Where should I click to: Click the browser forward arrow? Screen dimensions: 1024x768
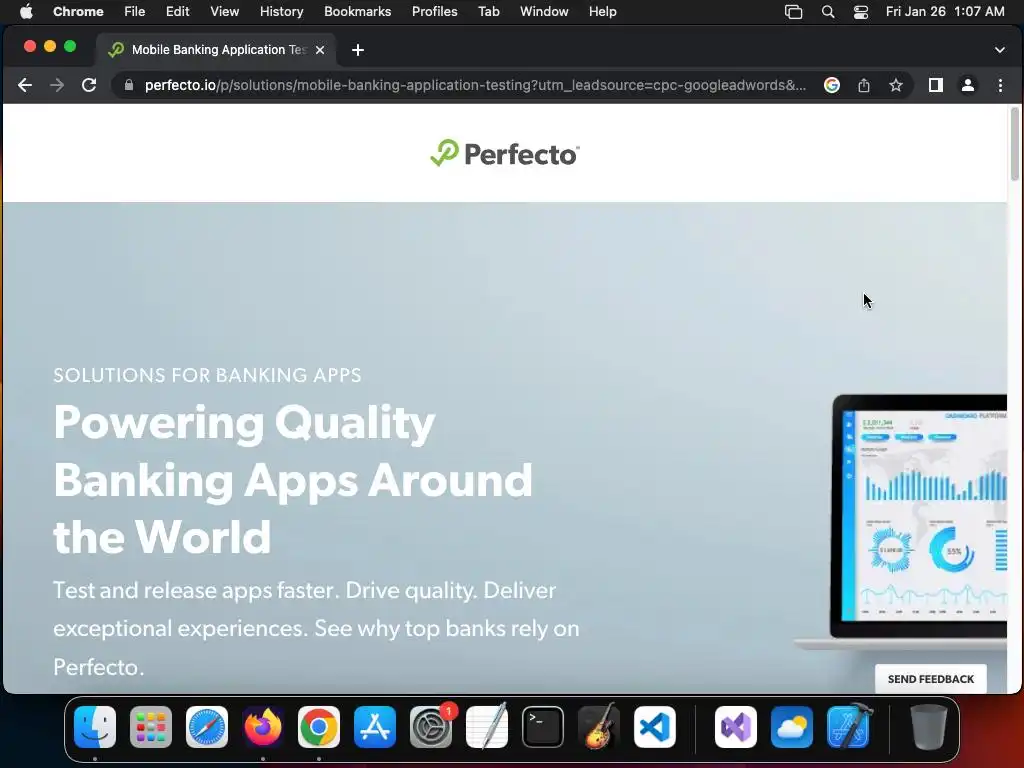(57, 85)
